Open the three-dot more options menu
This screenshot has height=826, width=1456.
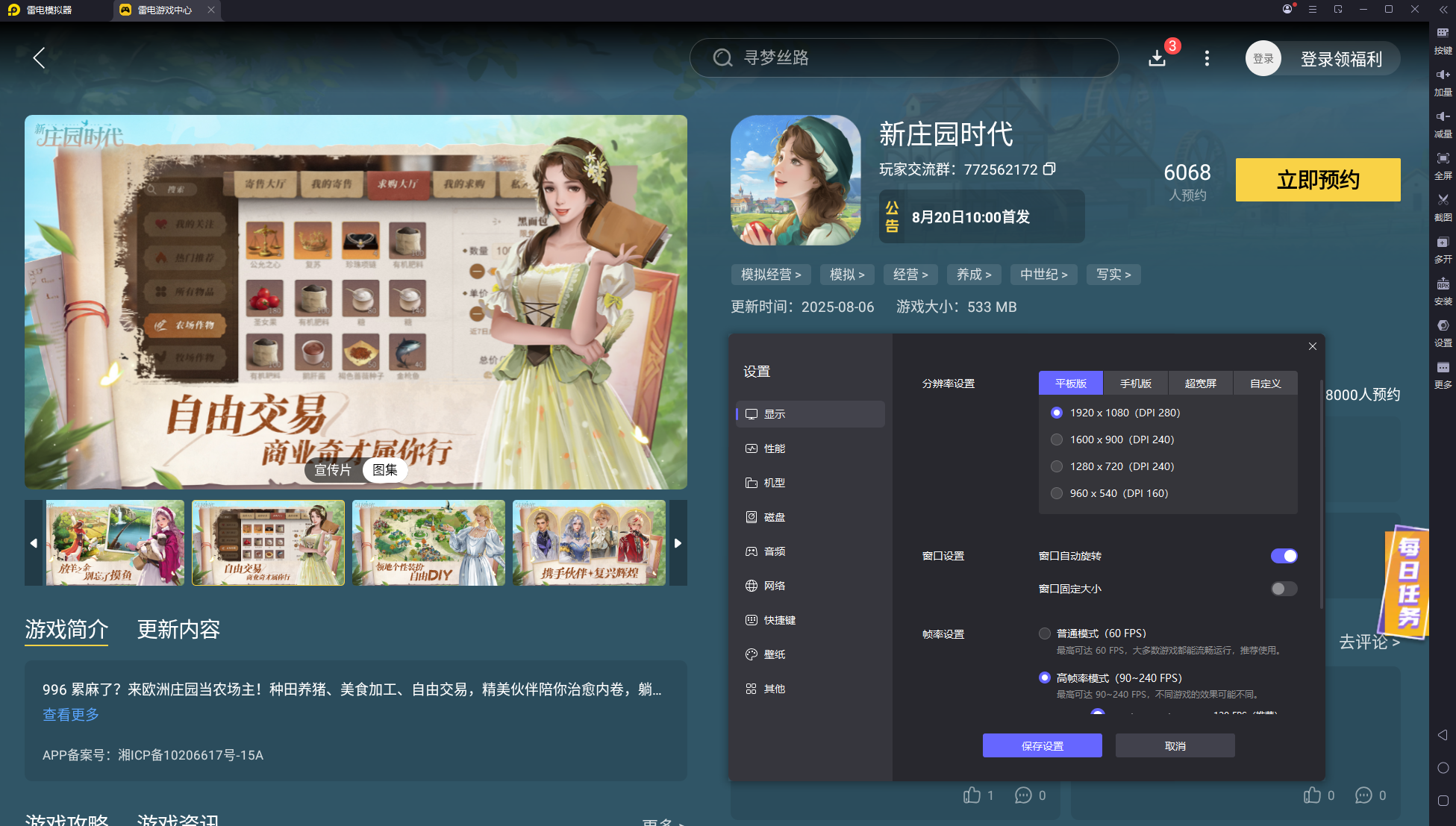(x=1207, y=58)
